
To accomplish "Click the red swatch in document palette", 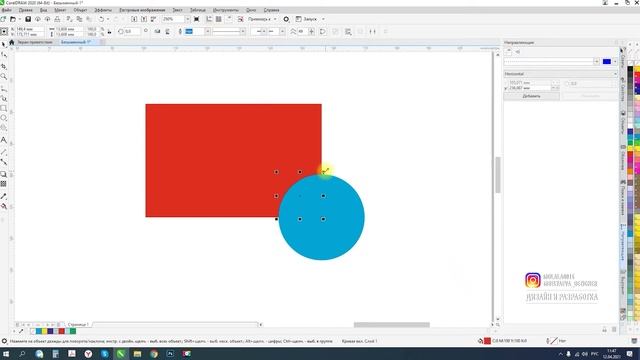I will tap(62, 331).
